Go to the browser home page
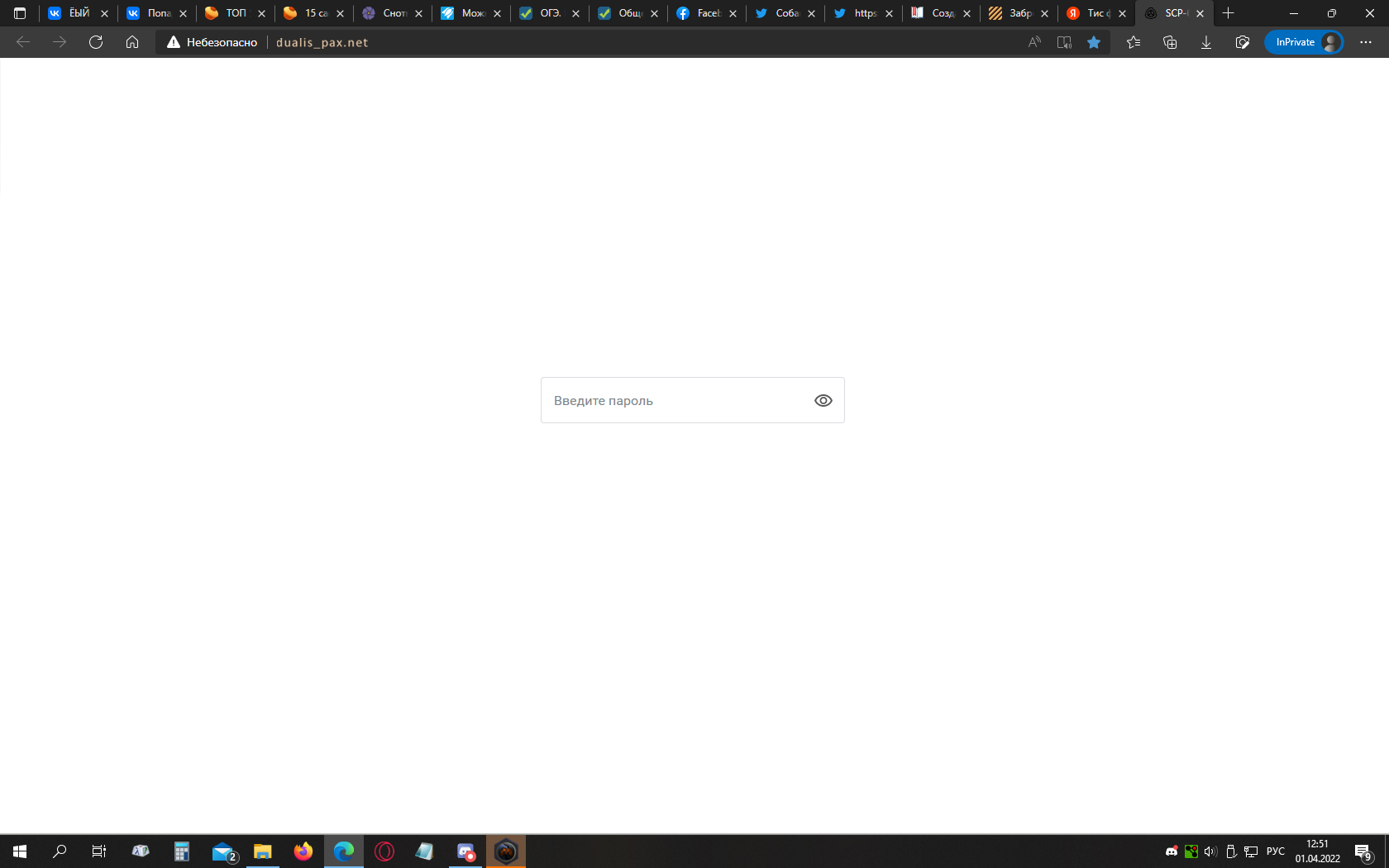 132,42
